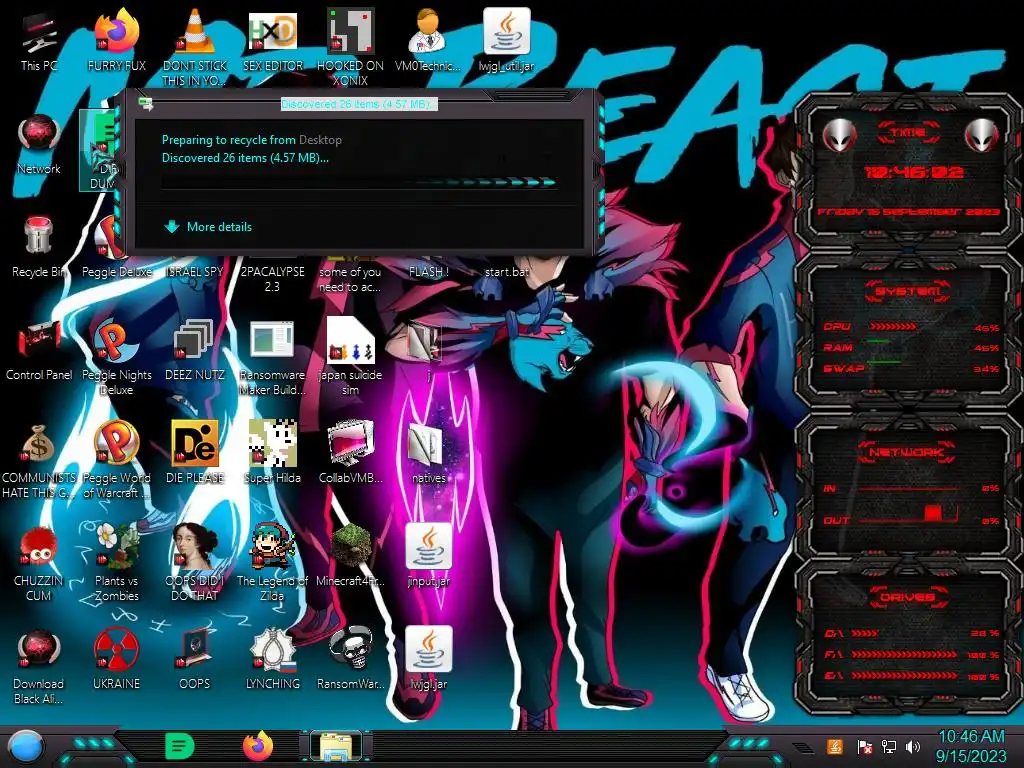Select the VLC cone shortcut icon
1024x768 pixels.
[x=194, y=33]
